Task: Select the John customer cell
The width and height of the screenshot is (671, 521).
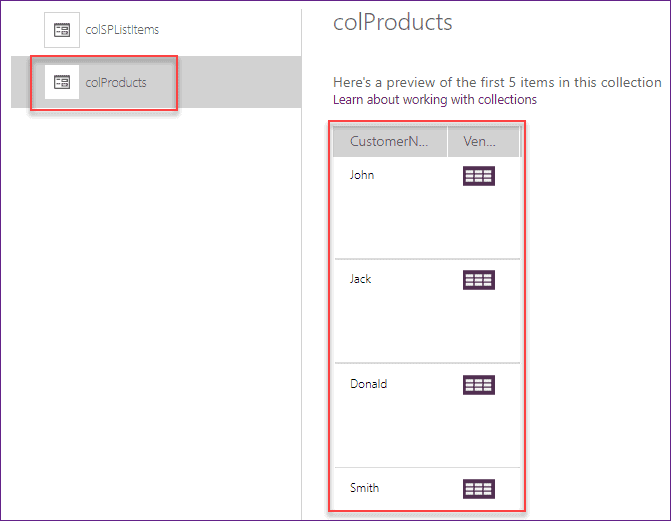Action: pyautogui.click(x=362, y=175)
